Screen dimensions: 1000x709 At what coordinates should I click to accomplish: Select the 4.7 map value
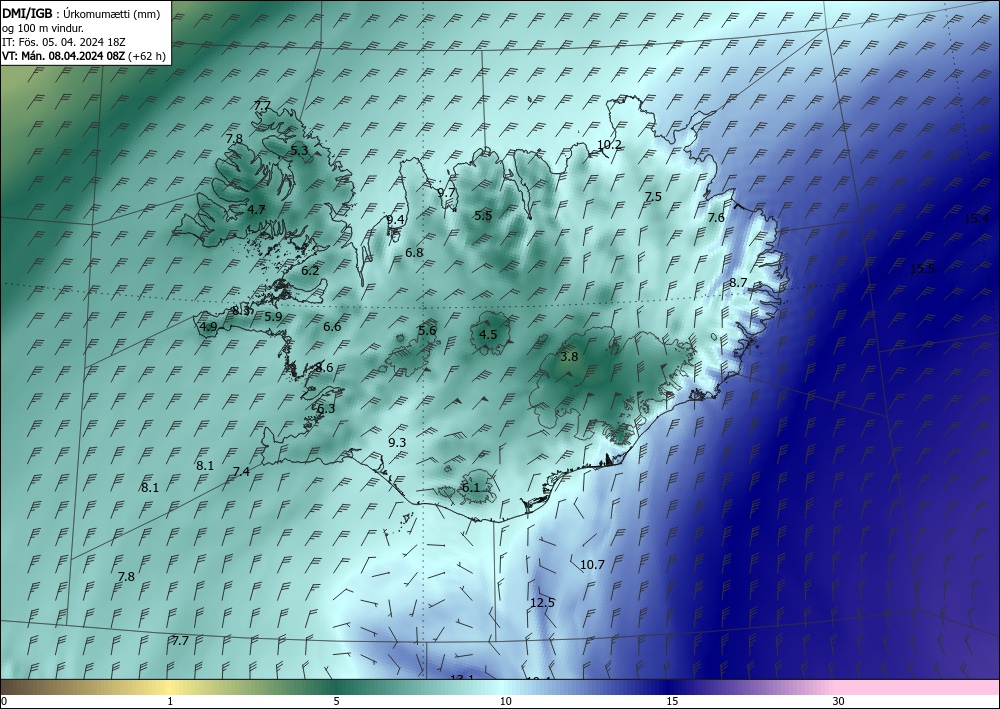256,209
